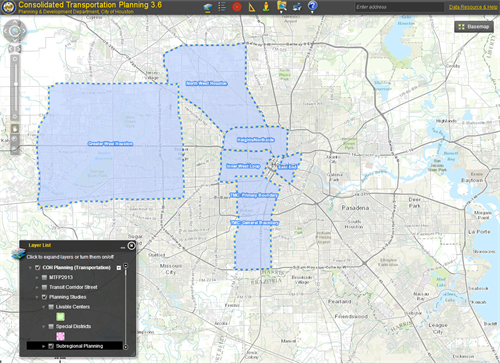Image resolution: width=500 pixels, height=363 pixels.
Task: Expand the MTFP2013 layer
Action: pyautogui.click(x=37, y=277)
